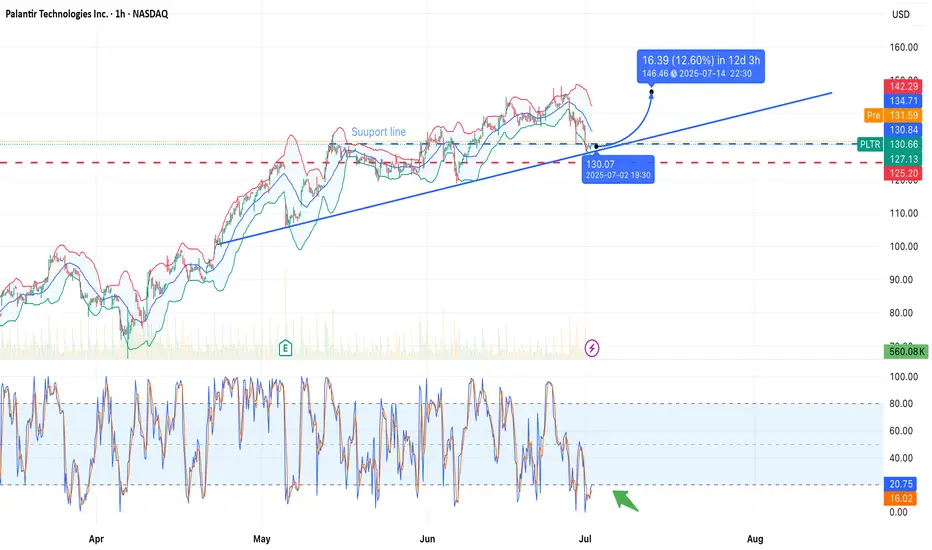
Task: Click the blue 134.71 price label
Action: [903, 100]
